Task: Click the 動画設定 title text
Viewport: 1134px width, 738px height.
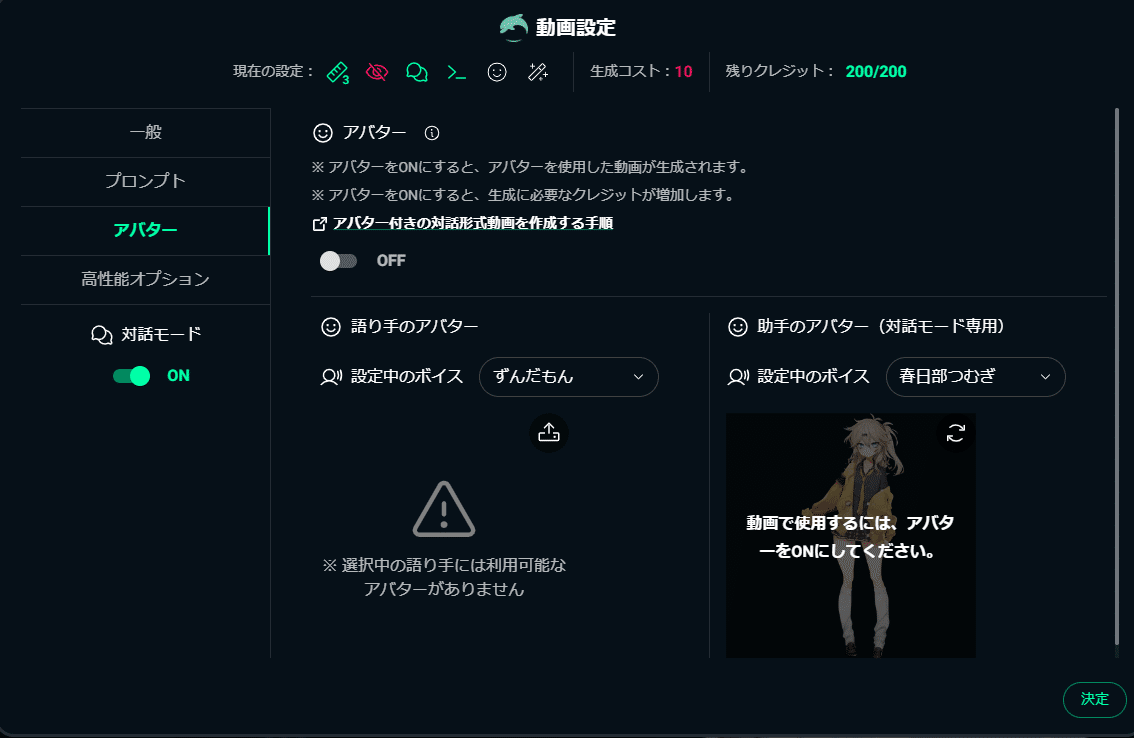Action: 576,27
